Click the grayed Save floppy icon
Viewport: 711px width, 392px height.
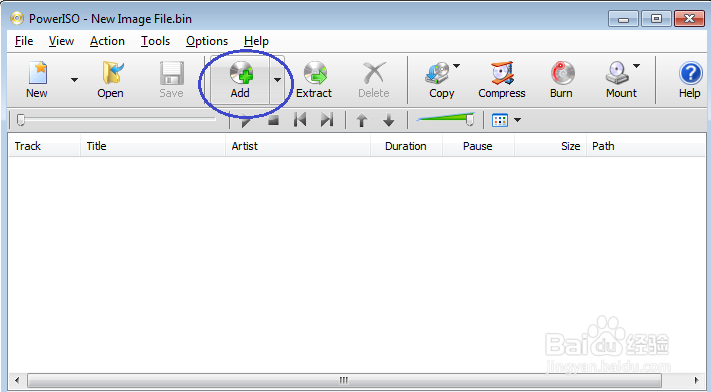tap(171, 73)
